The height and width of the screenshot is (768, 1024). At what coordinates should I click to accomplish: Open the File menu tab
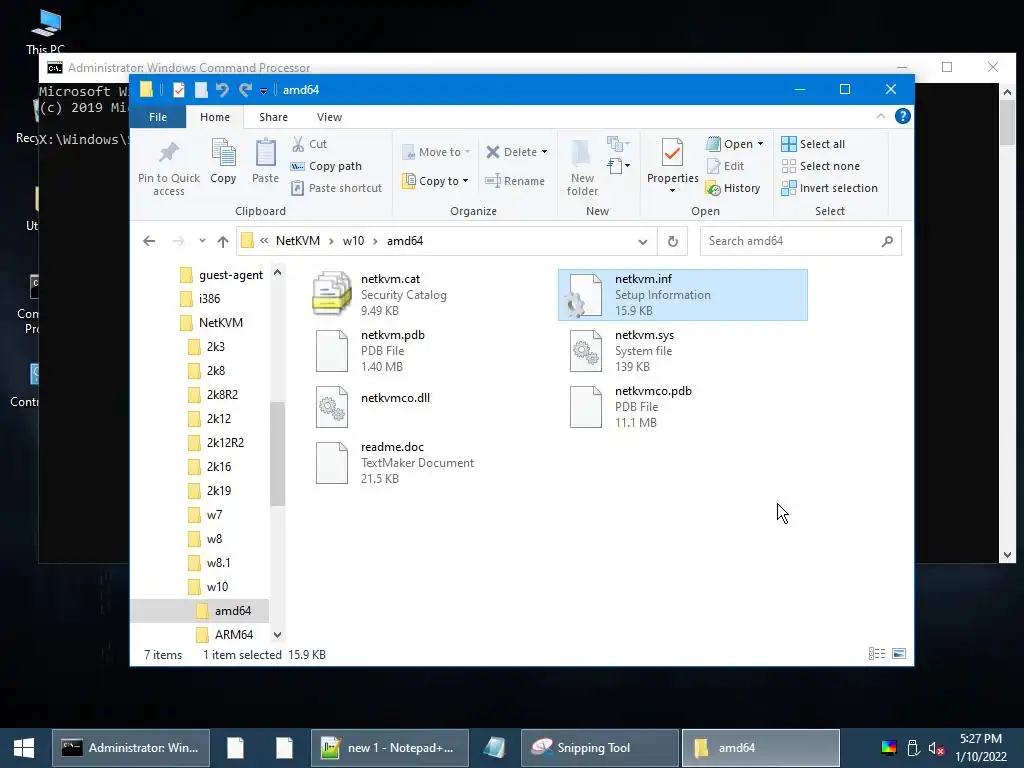(158, 117)
